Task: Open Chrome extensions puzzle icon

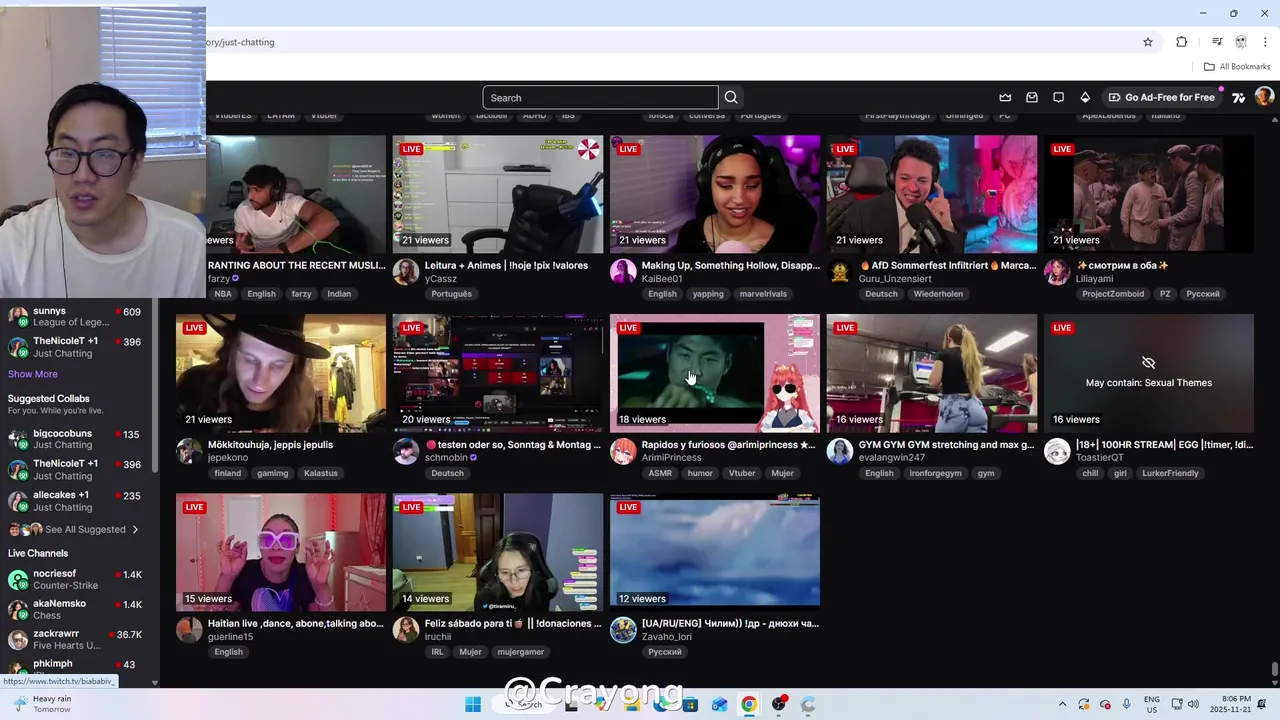Action: point(1182,42)
